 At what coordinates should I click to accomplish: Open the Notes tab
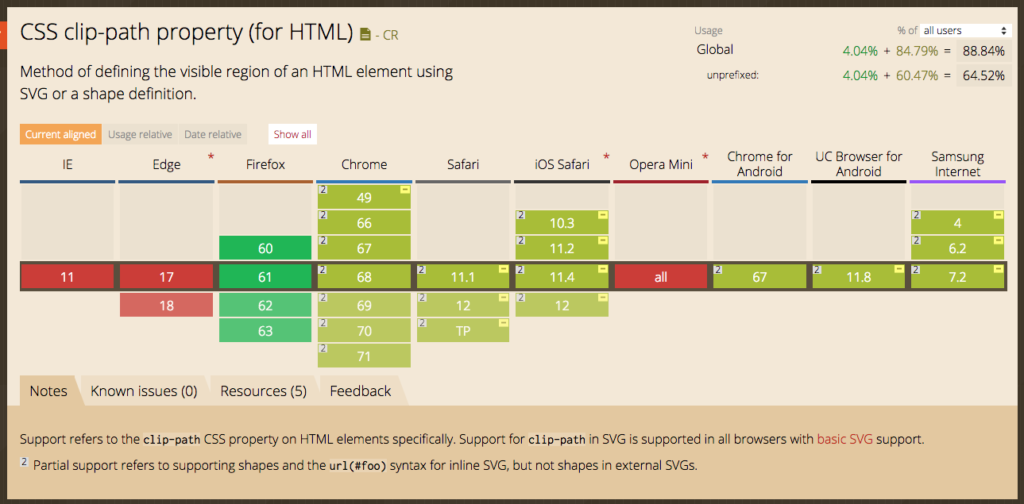[x=48, y=391]
